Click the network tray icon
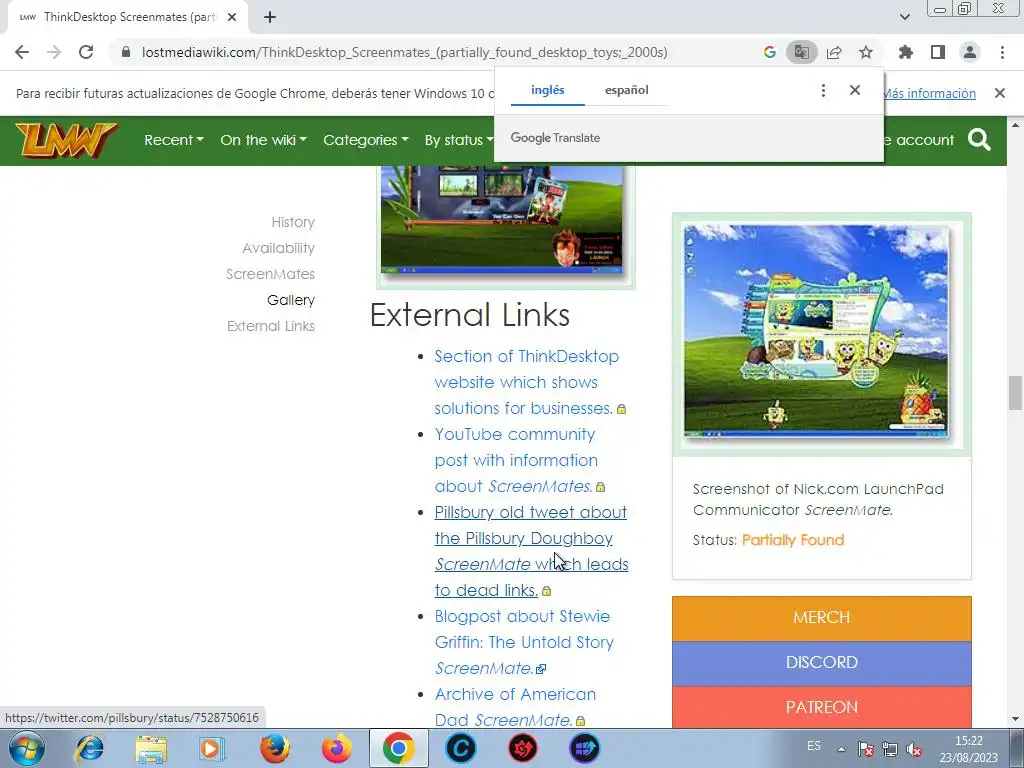This screenshot has height=768, width=1024. point(889,749)
